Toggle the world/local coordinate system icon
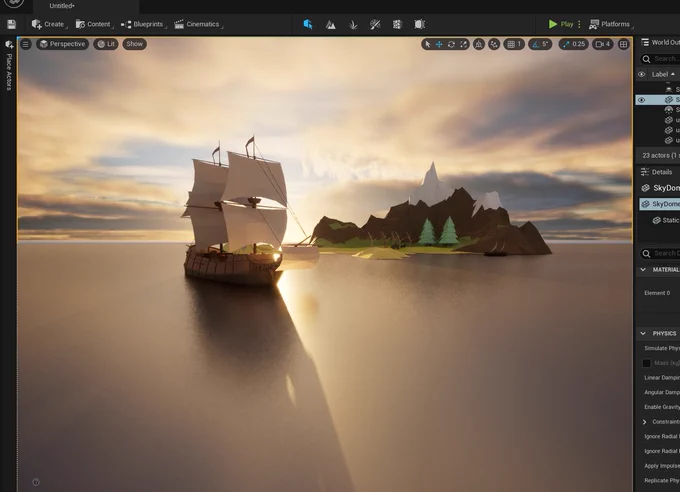 click(479, 44)
